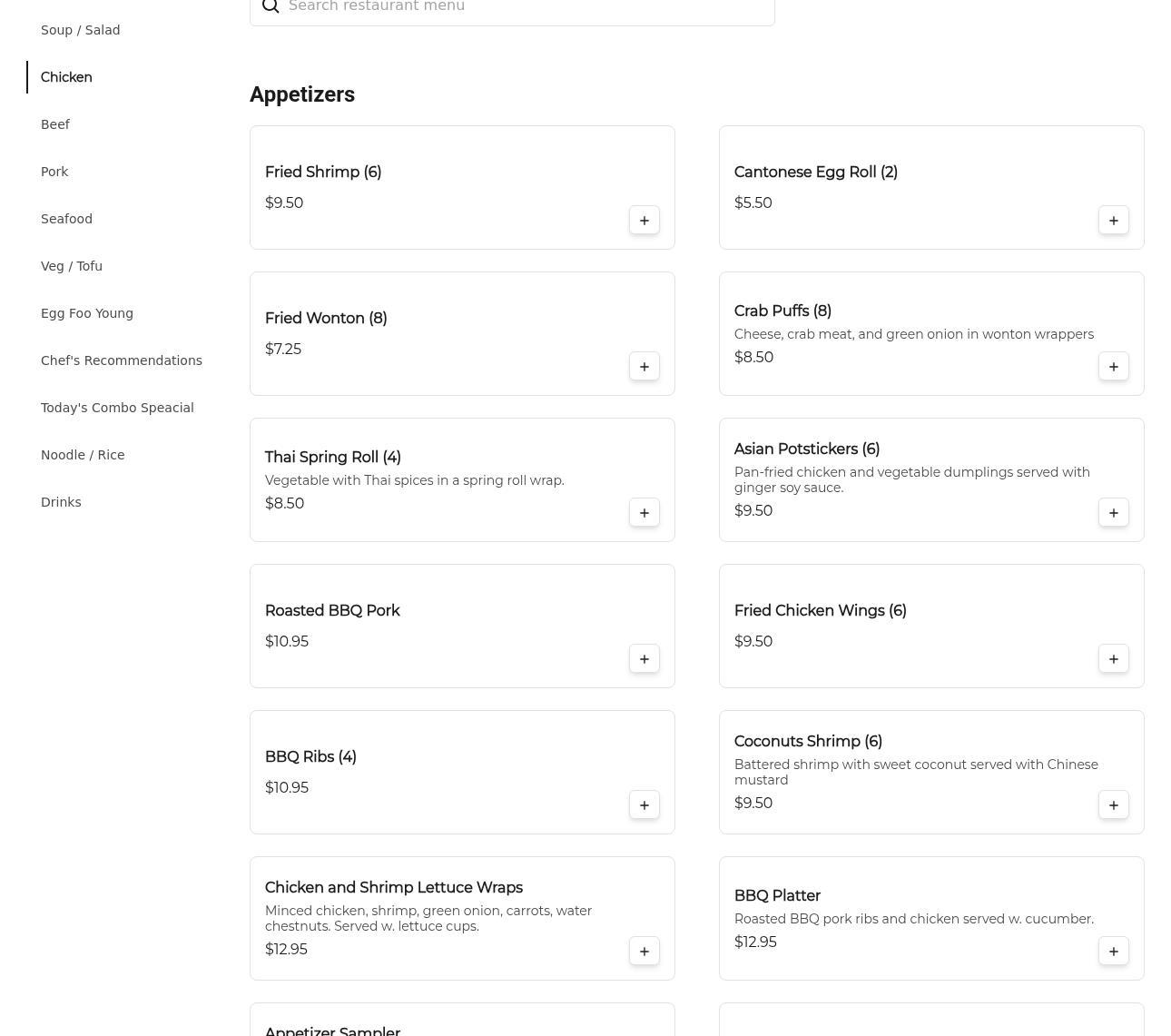1171x1036 pixels.
Task: Add Roasted BBQ Pork with plus icon
Action: [644, 659]
